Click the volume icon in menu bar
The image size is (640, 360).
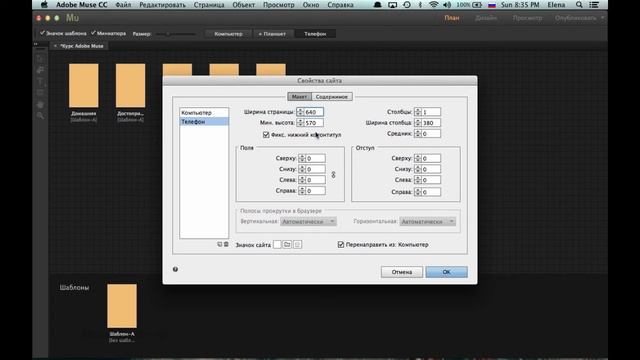pos(447,5)
